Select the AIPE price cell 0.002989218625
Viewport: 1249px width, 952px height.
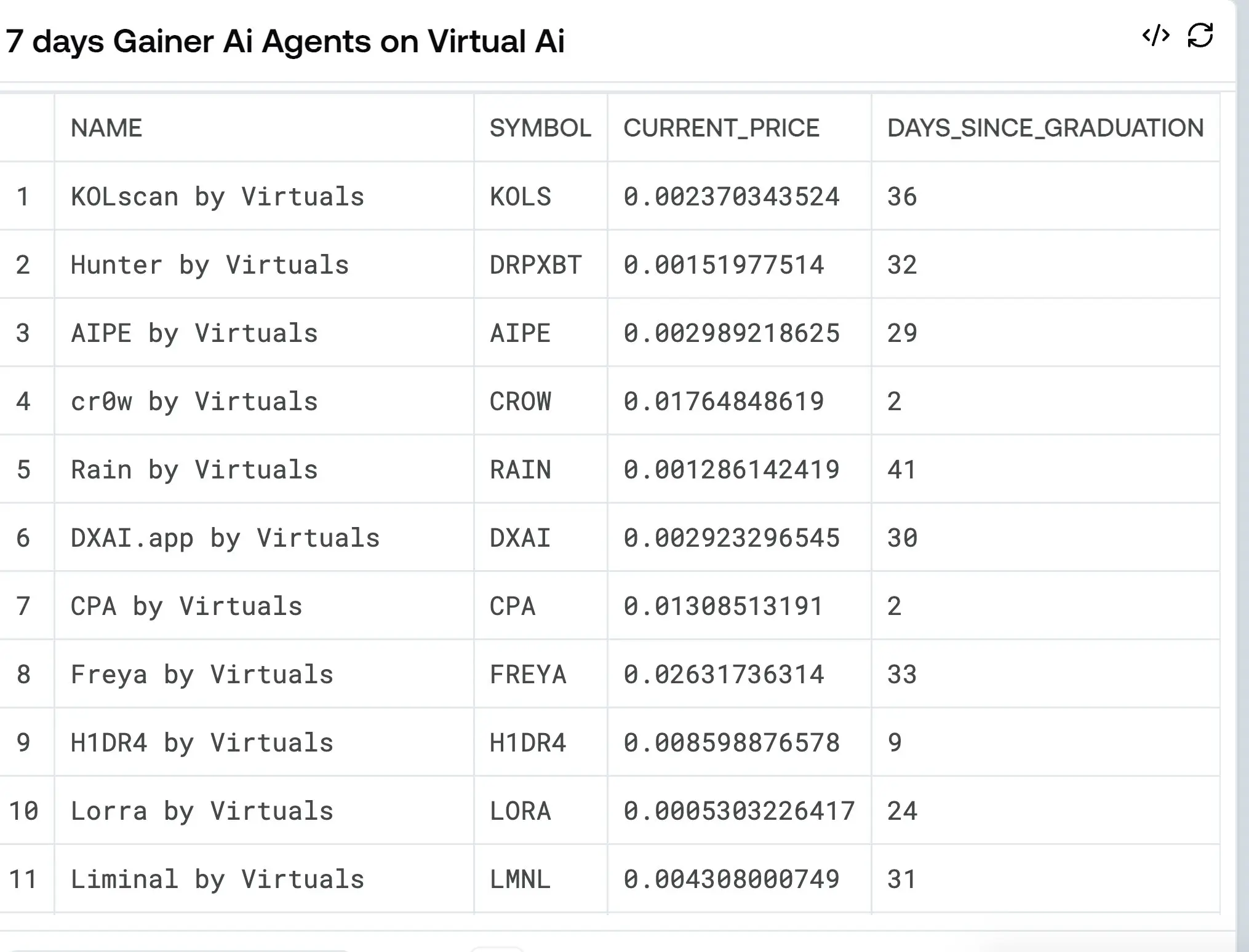(731, 333)
